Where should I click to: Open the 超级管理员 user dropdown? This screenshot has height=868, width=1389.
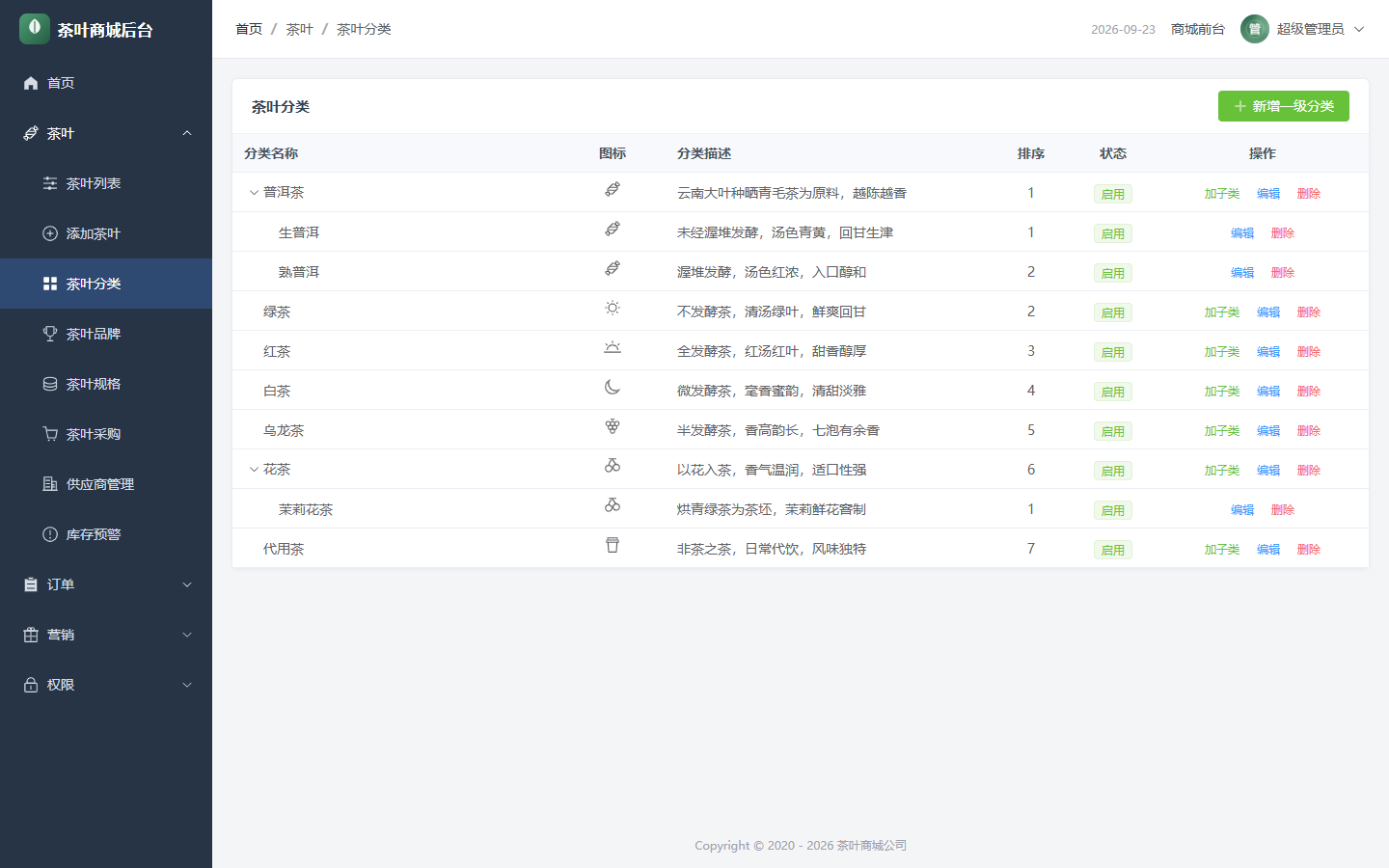coord(1303,29)
